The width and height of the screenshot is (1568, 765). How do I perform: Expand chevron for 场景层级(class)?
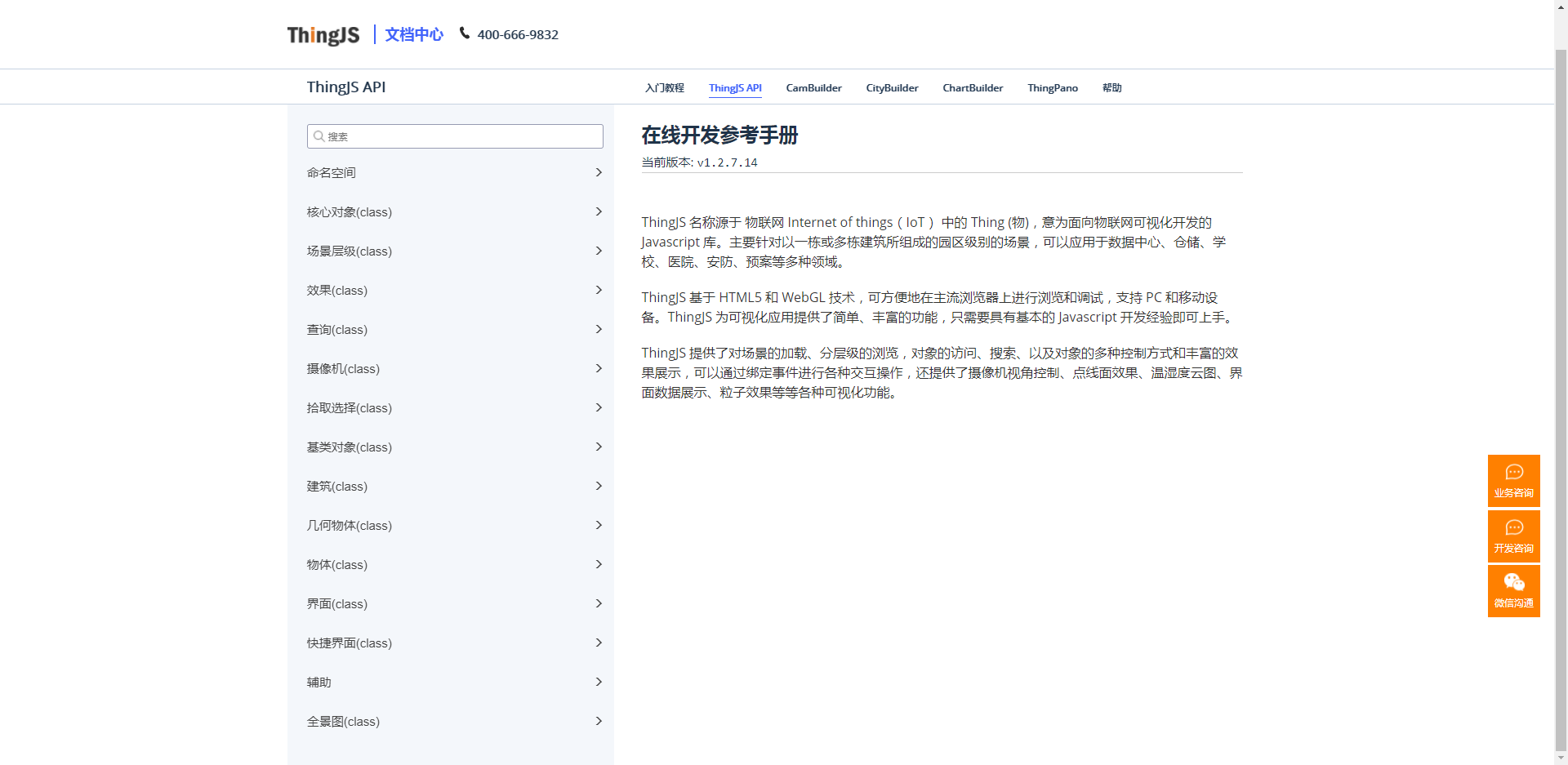coord(599,251)
